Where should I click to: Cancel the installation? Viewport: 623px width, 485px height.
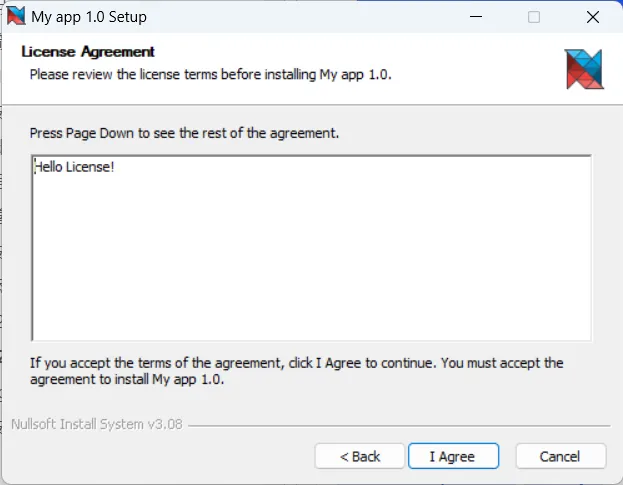560,456
